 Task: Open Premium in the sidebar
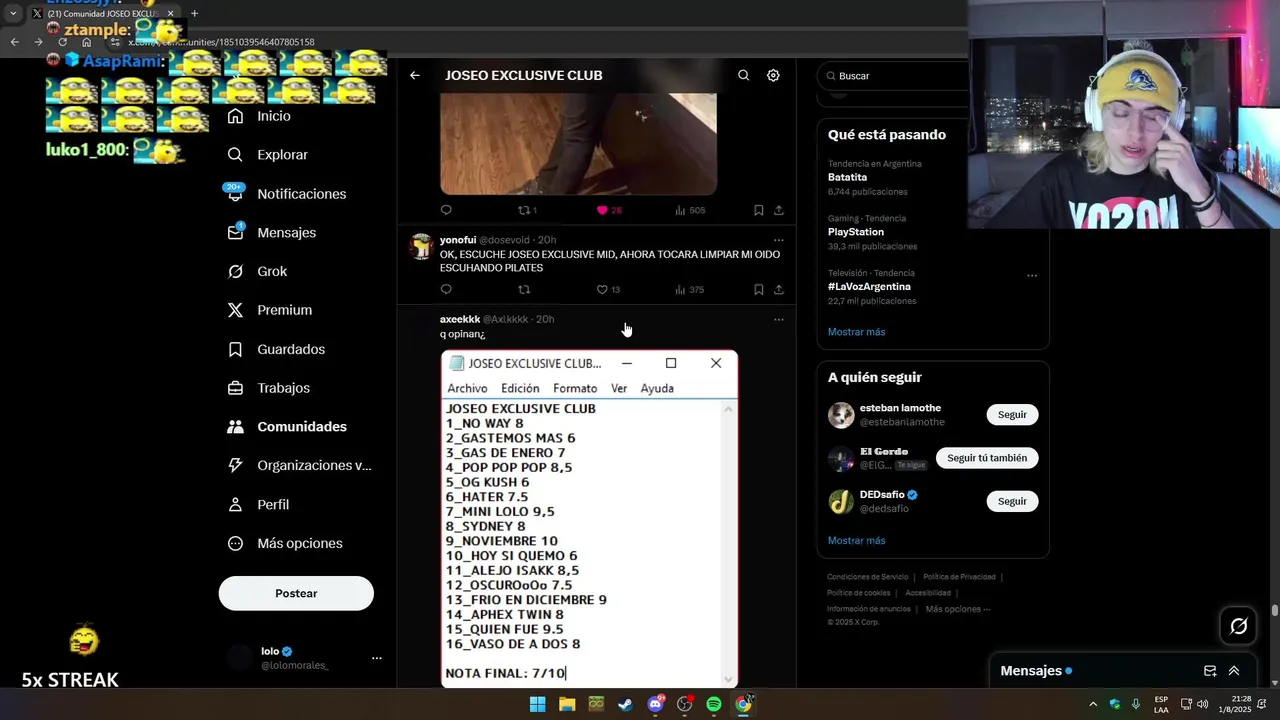(x=269, y=310)
